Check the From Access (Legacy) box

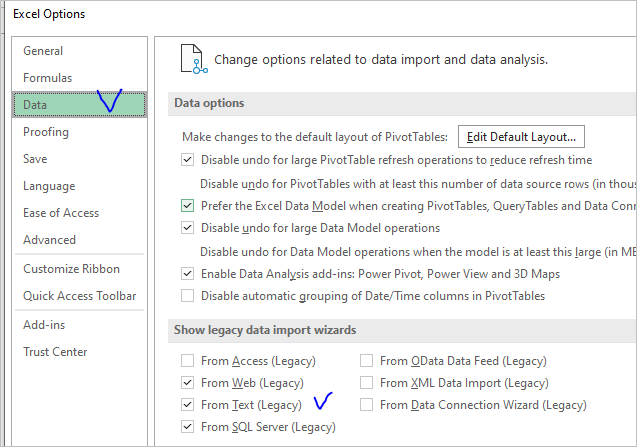[x=188, y=361]
